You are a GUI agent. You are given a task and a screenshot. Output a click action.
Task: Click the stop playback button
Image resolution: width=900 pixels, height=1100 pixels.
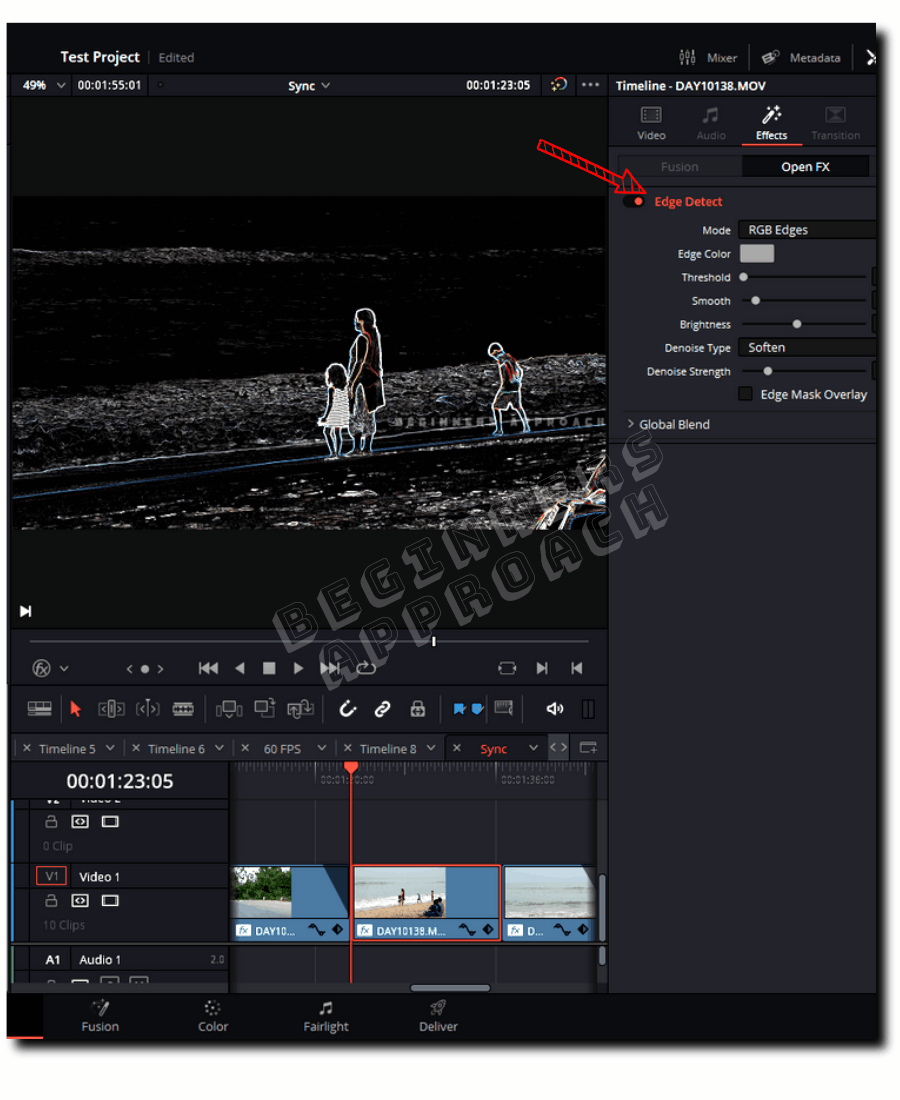[269, 669]
